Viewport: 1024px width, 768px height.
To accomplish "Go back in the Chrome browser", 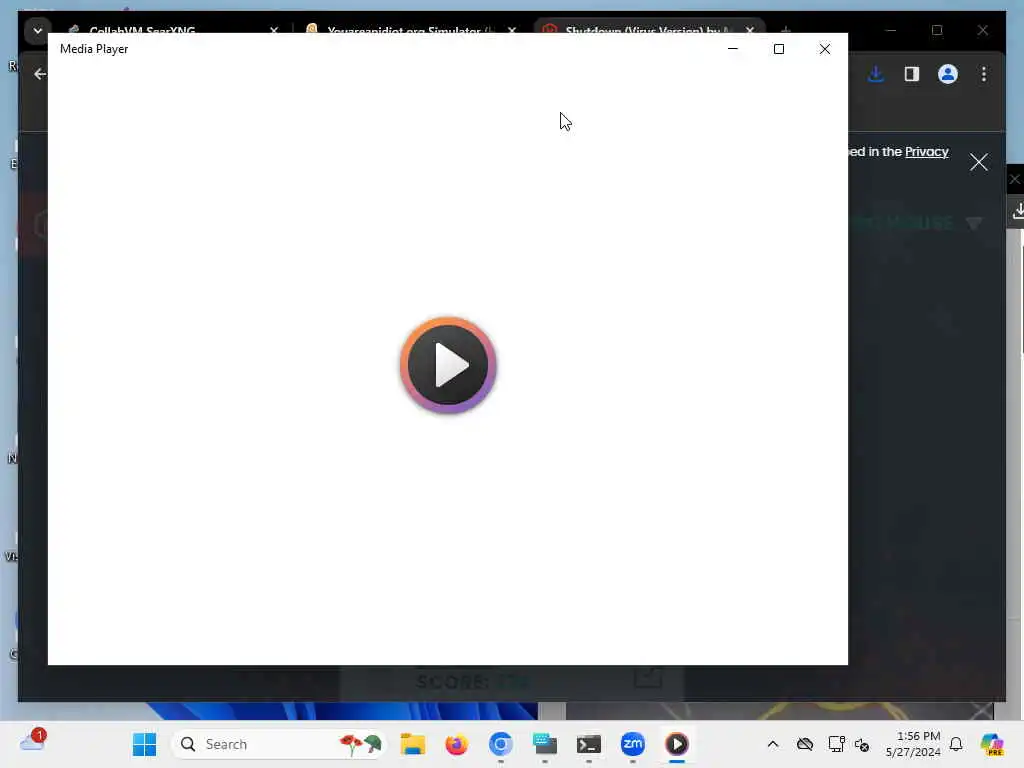I will coord(40,74).
